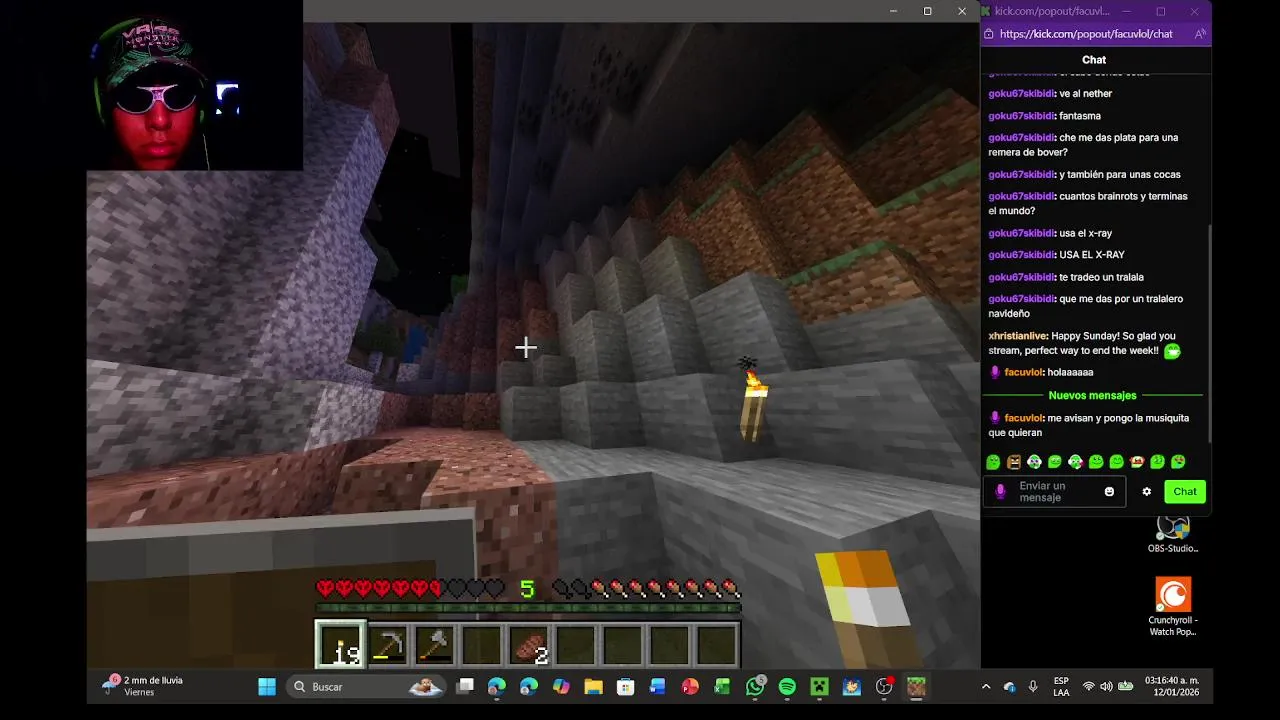Open Excel from the taskbar
This screenshot has width=1280, height=720.
point(722,687)
